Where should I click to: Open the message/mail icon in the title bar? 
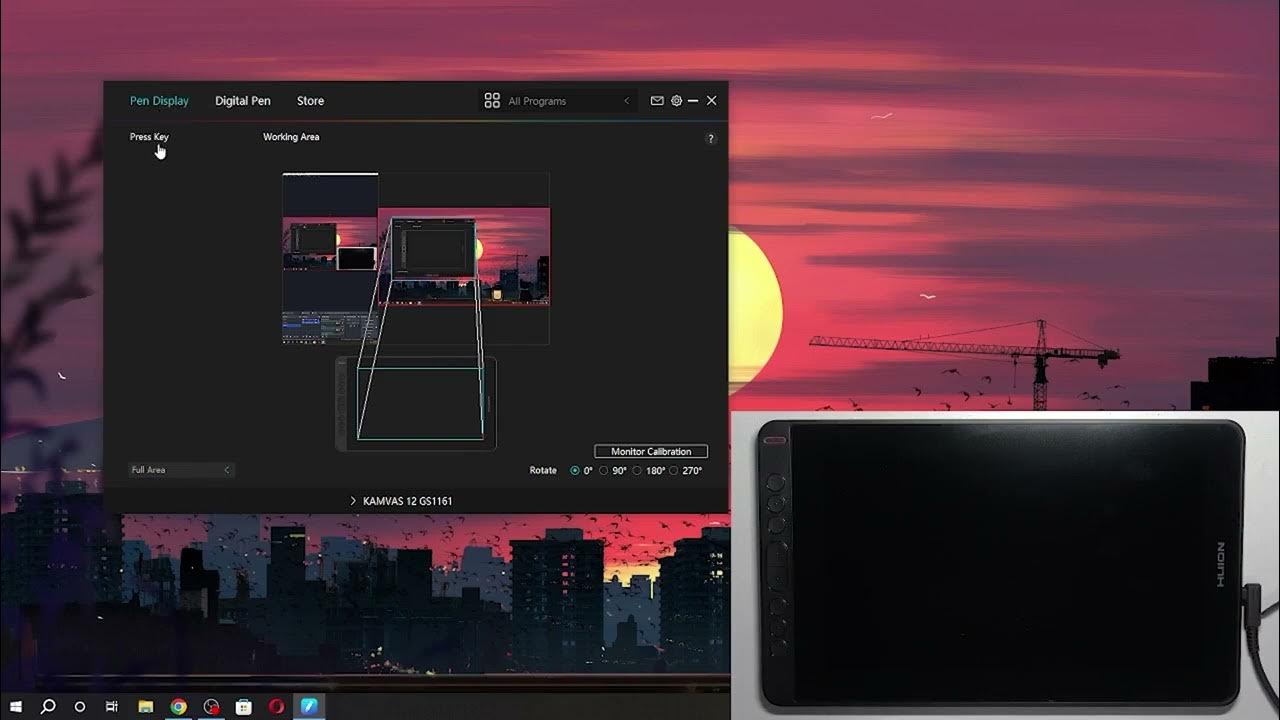(x=656, y=100)
